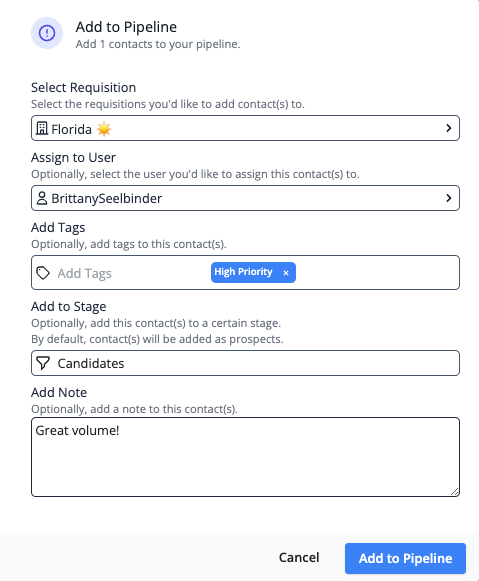Image resolution: width=479 pixels, height=581 pixels.
Task: Click the sun emoji next to Florida
Action: [104, 129]
